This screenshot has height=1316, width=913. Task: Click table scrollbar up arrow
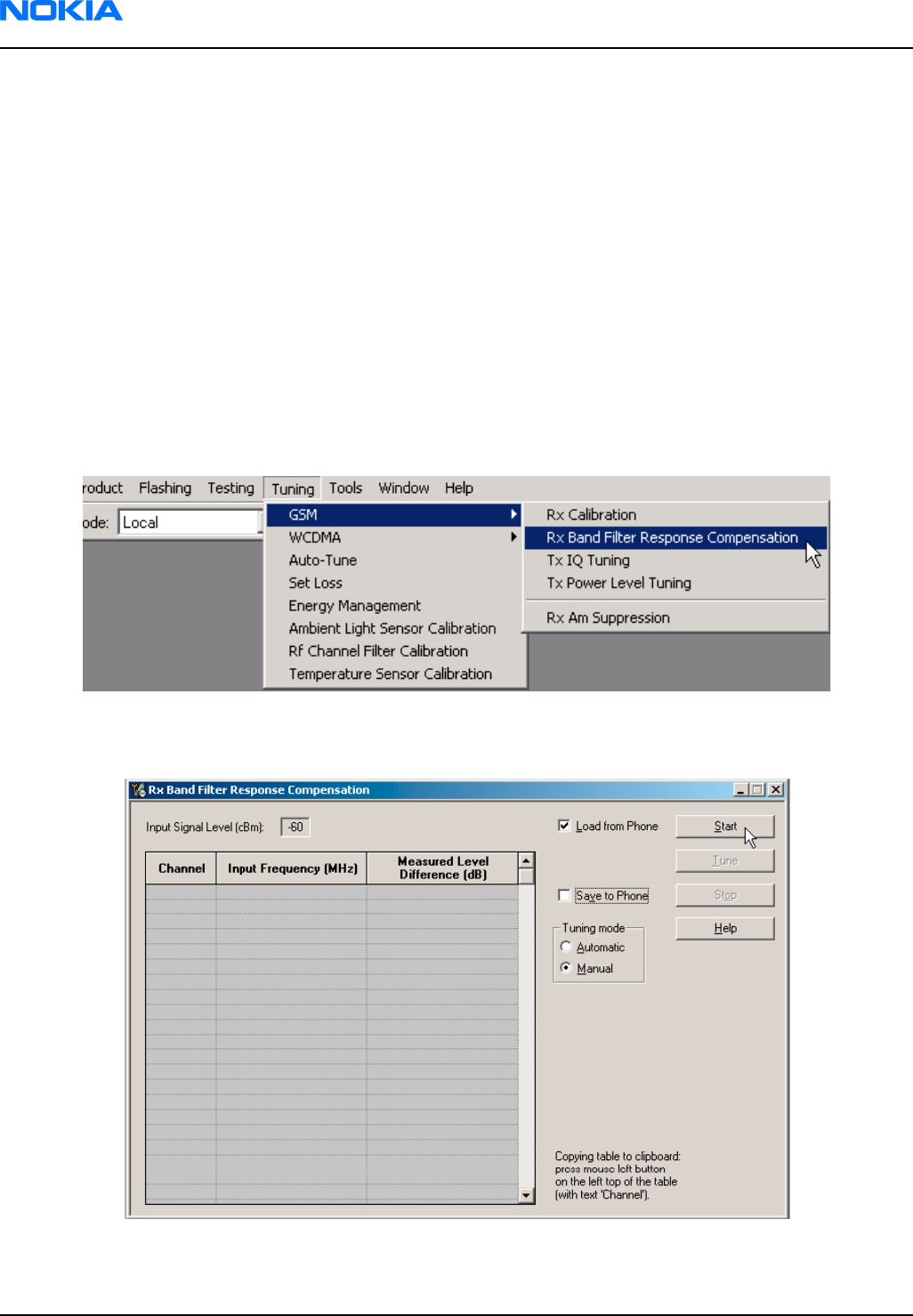tap(527, 860)
